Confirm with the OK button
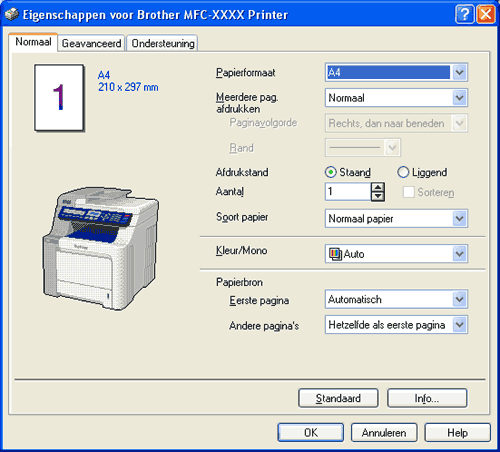The height and width of the screenshot is (452, 500). coord(311,433)
